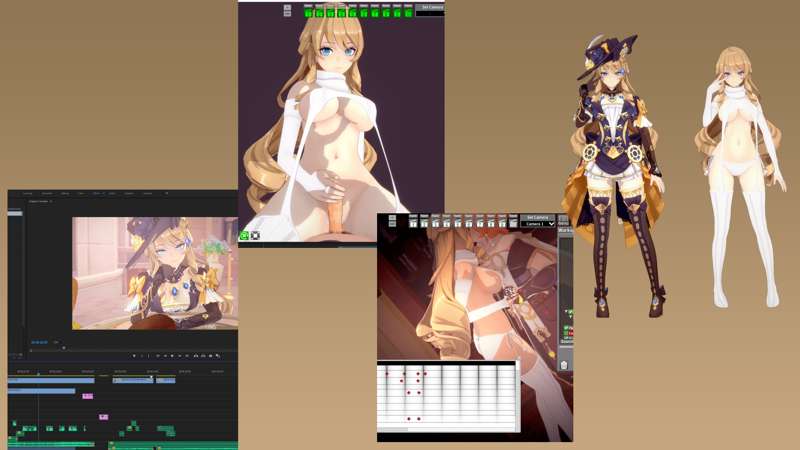Toggle the green checkbox in the right panel
The height and width of the screenshot is (450, 800).
568,328
